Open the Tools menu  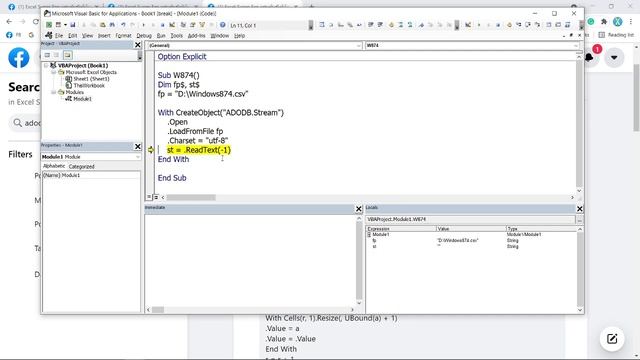176,36
